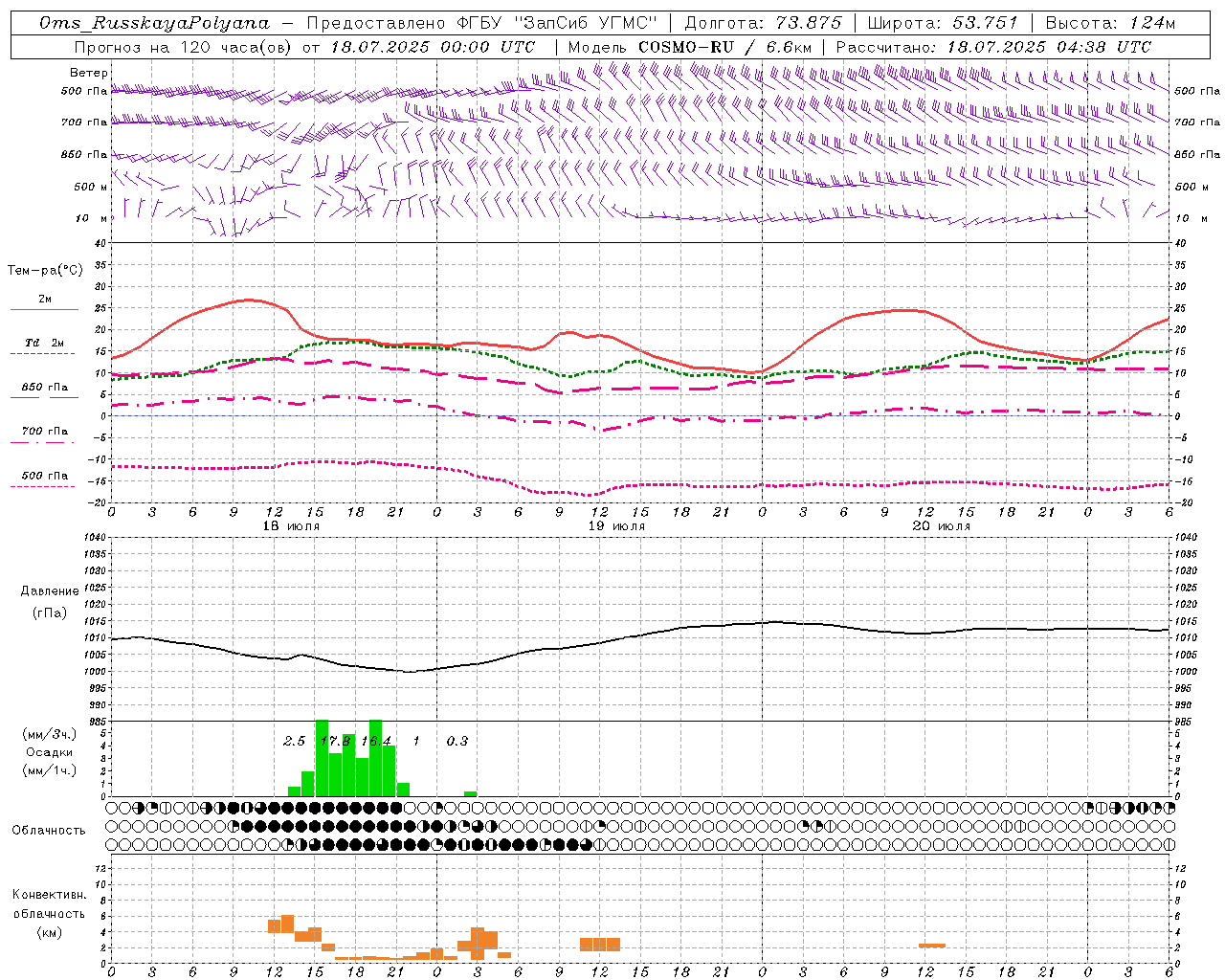The image size is (1225, 980).
Task: Select the provider text ФГБУ "ЗапСиб УГМС"
Action: tap(559, 23)
